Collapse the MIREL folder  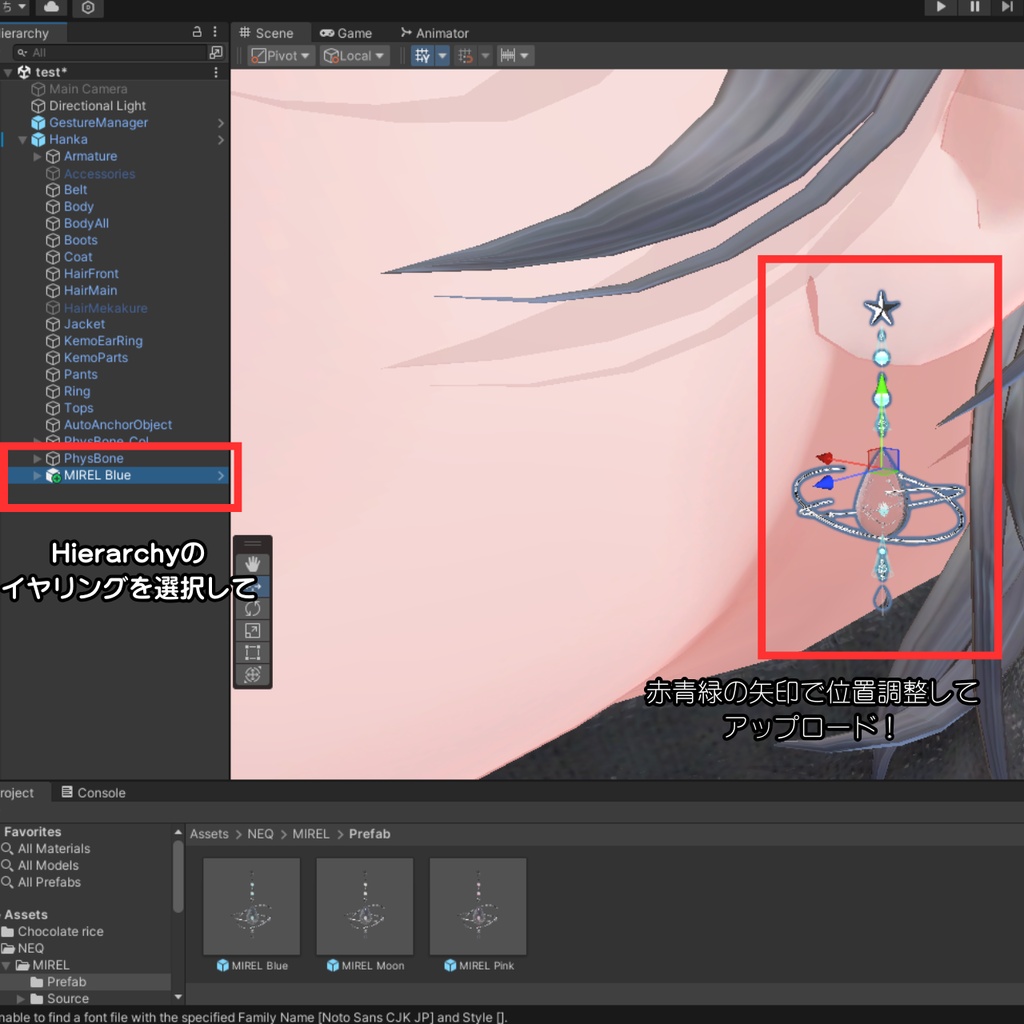[x=6, y=965]
